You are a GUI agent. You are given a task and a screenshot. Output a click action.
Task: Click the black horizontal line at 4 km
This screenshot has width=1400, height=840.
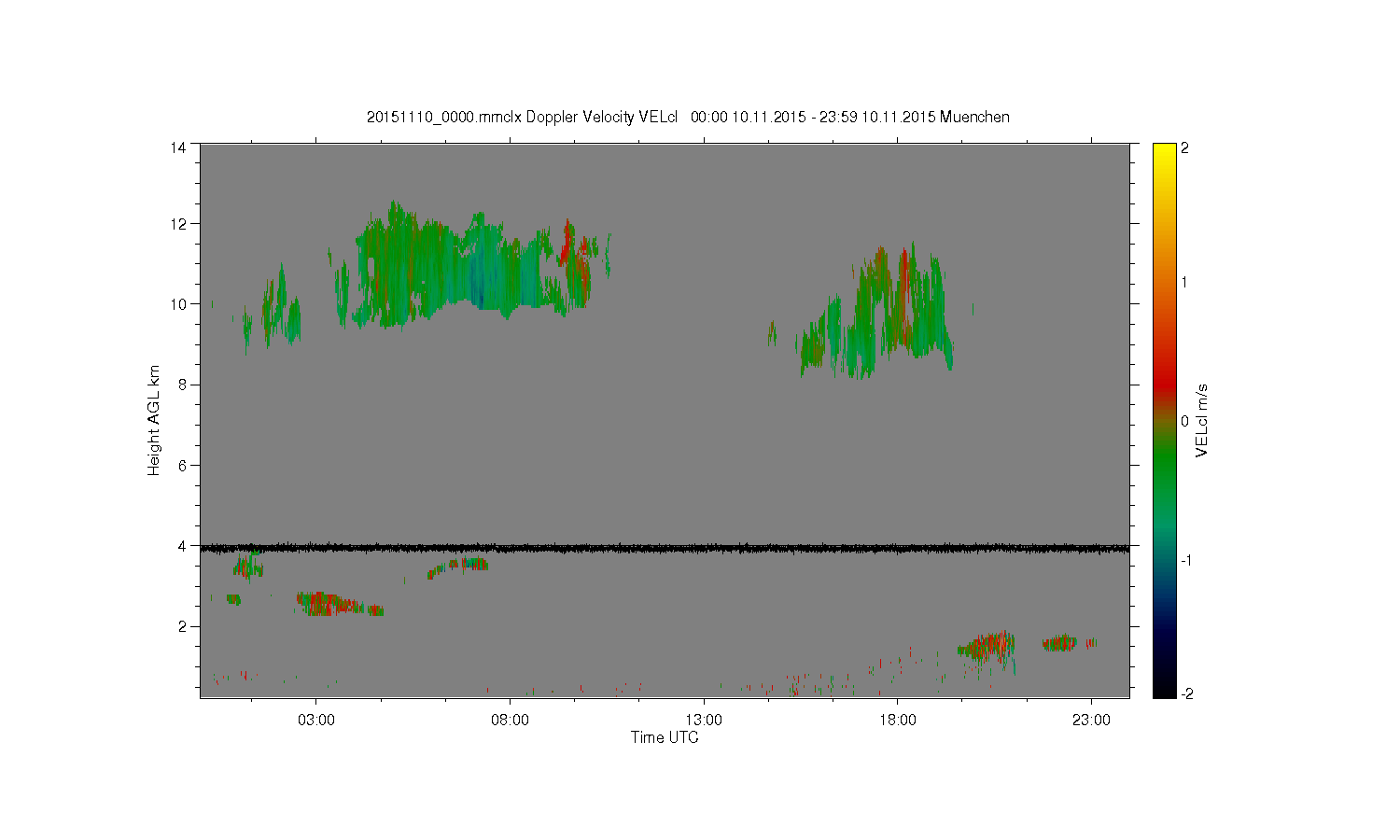click(665, 549)
